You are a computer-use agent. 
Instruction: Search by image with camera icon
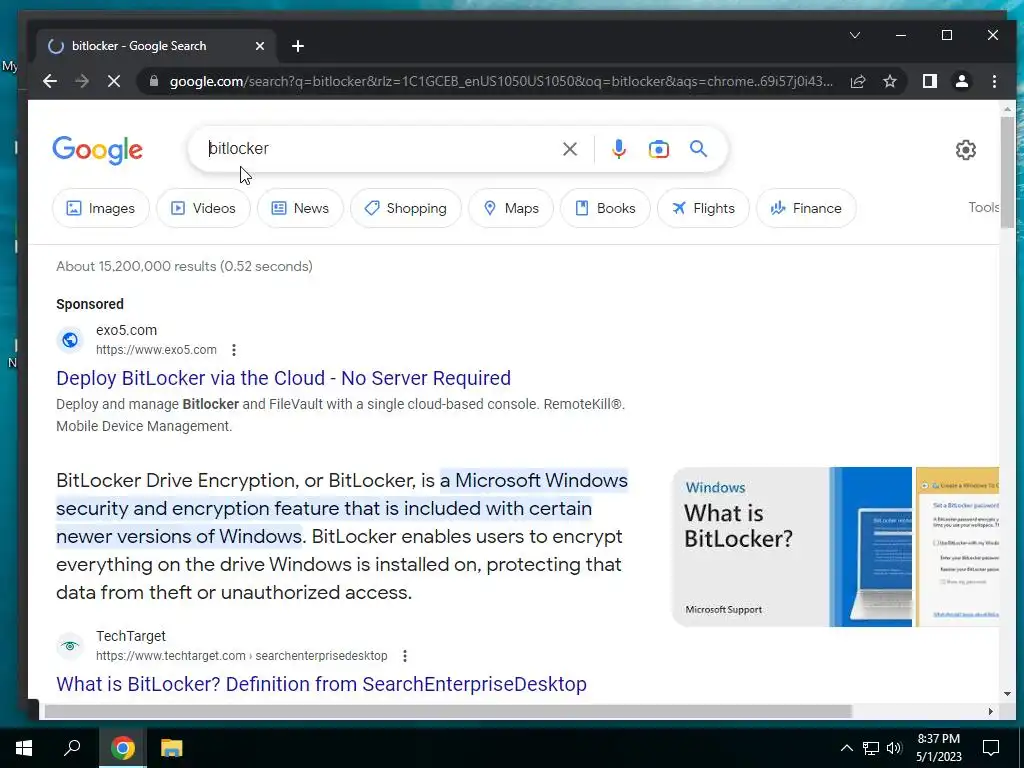coord(658,149)
